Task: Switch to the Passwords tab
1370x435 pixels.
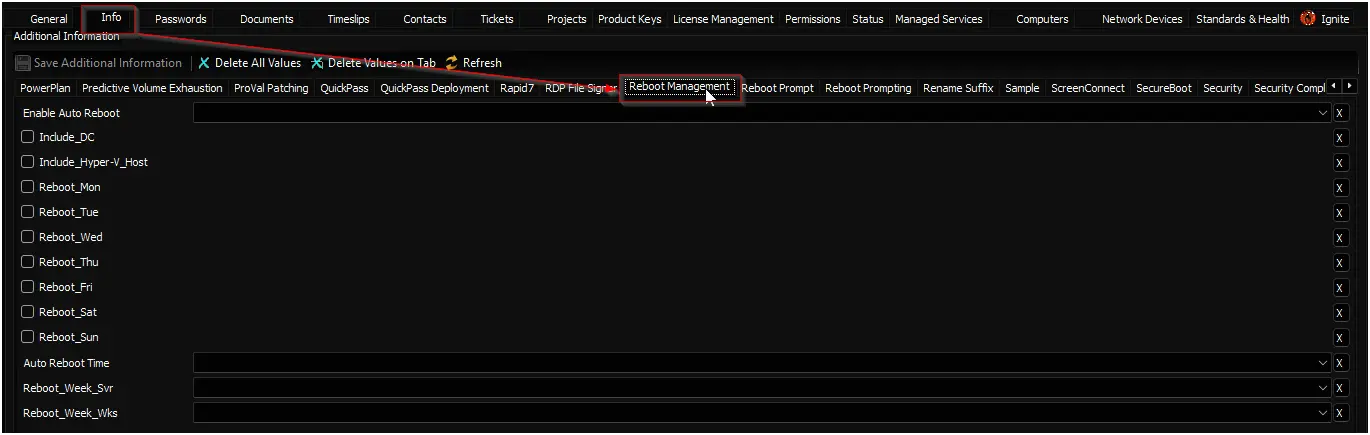Action: 181,19
